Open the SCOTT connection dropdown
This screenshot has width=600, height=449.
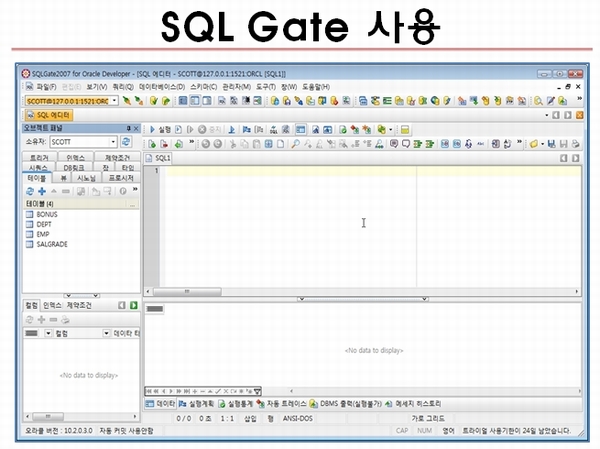(114, 101)
